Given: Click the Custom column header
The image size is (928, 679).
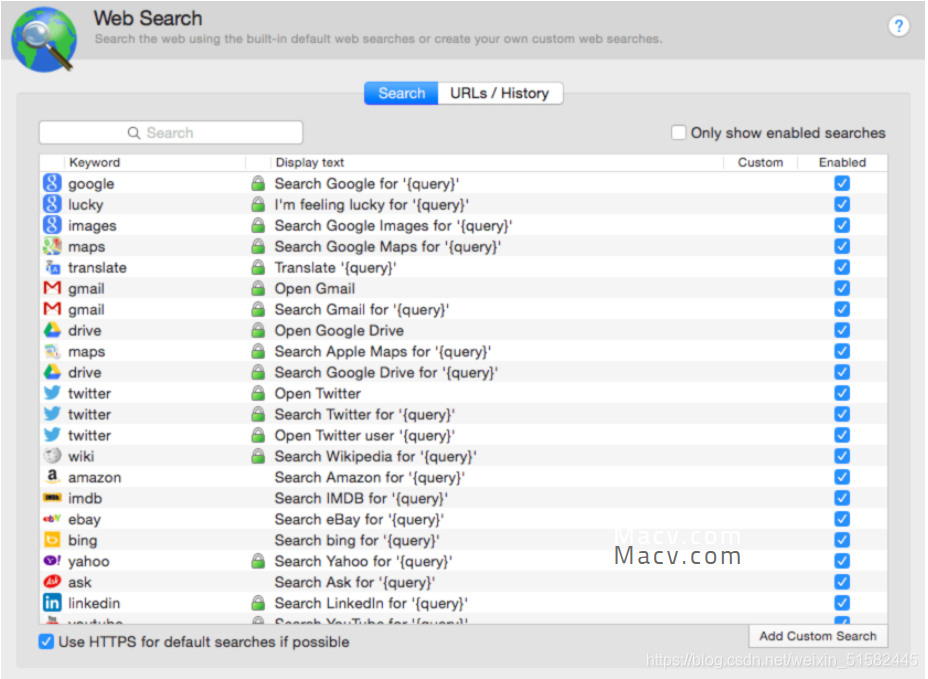Looking at the screenshot, I should pos(760,162).
